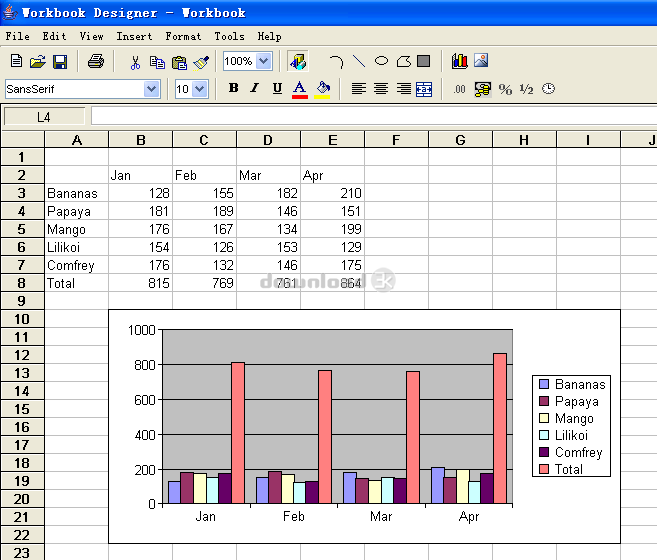The width and height of the screenshot is (657, 560).
Task: Apply the percent number format
Action: (505, 89)
